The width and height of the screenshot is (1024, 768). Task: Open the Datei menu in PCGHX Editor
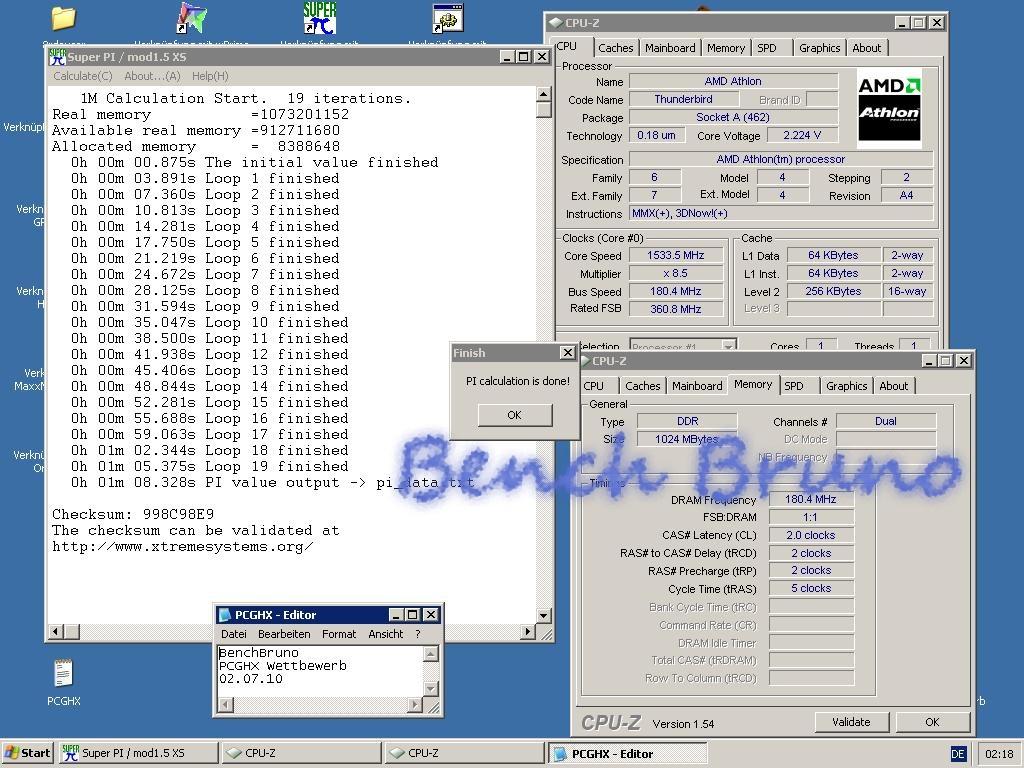click(x=234, y=634)
